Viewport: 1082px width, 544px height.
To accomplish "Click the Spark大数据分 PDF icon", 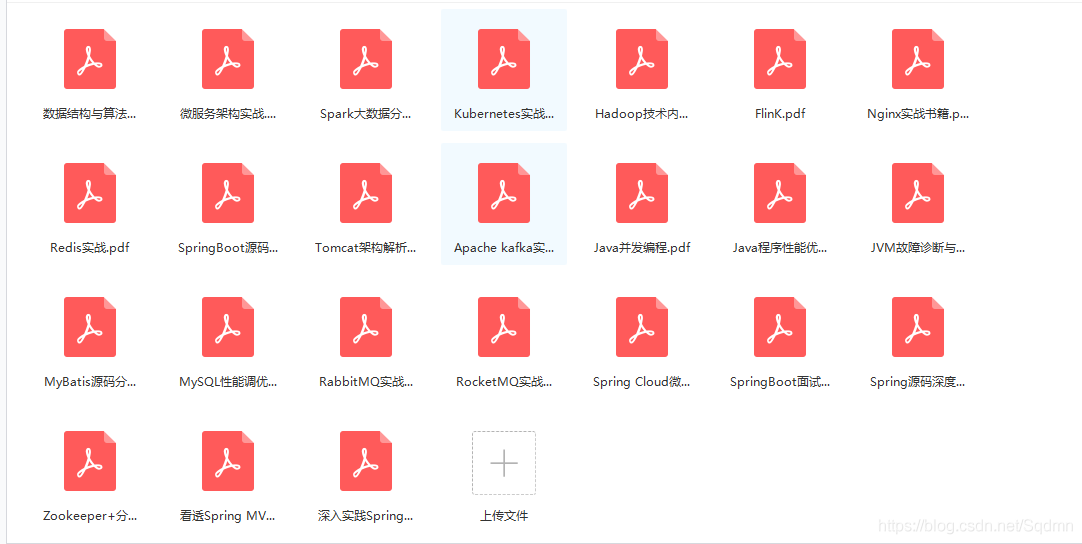I will coord(366,59).
